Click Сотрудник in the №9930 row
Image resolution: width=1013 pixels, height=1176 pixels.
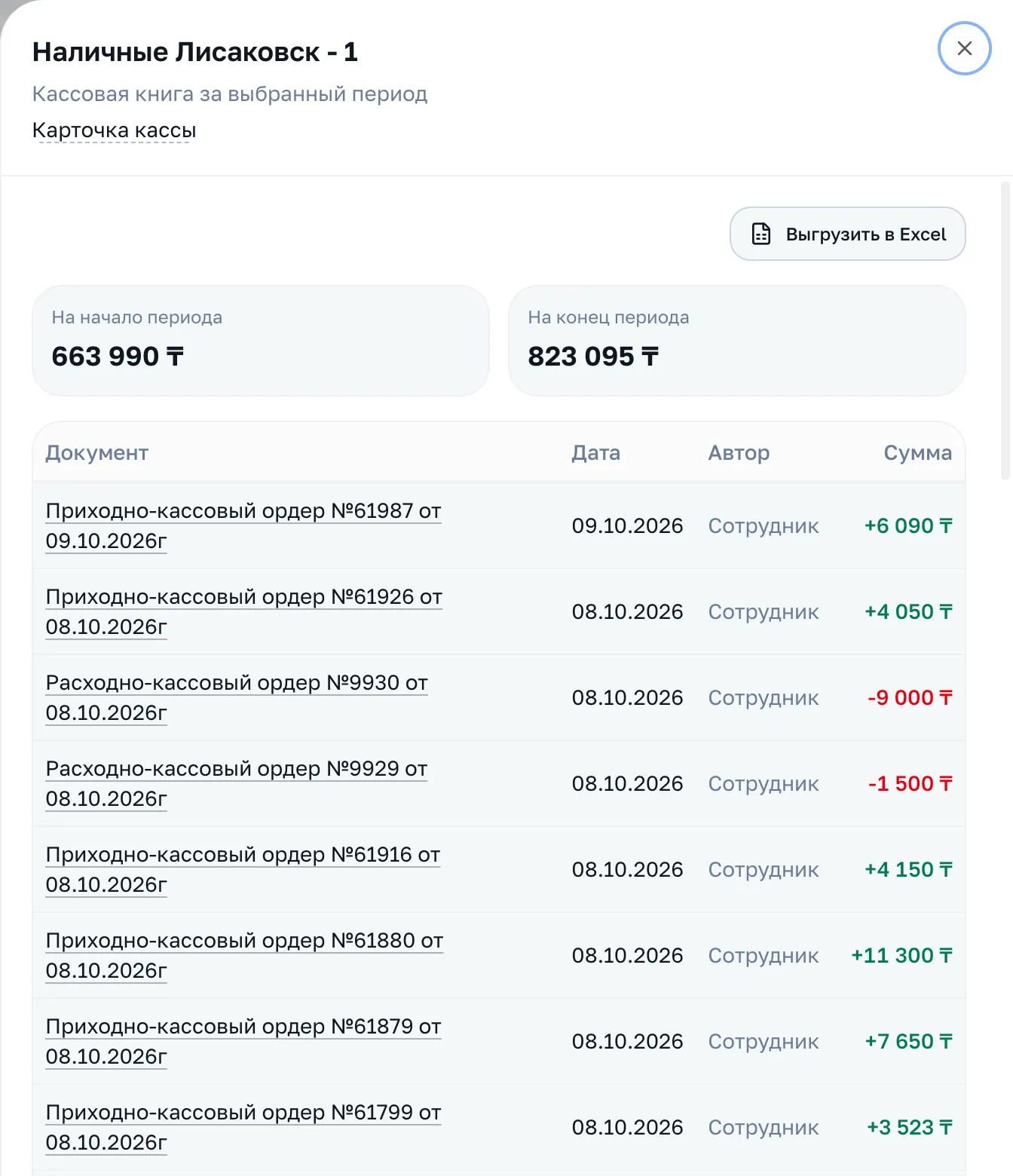[764, 697]
